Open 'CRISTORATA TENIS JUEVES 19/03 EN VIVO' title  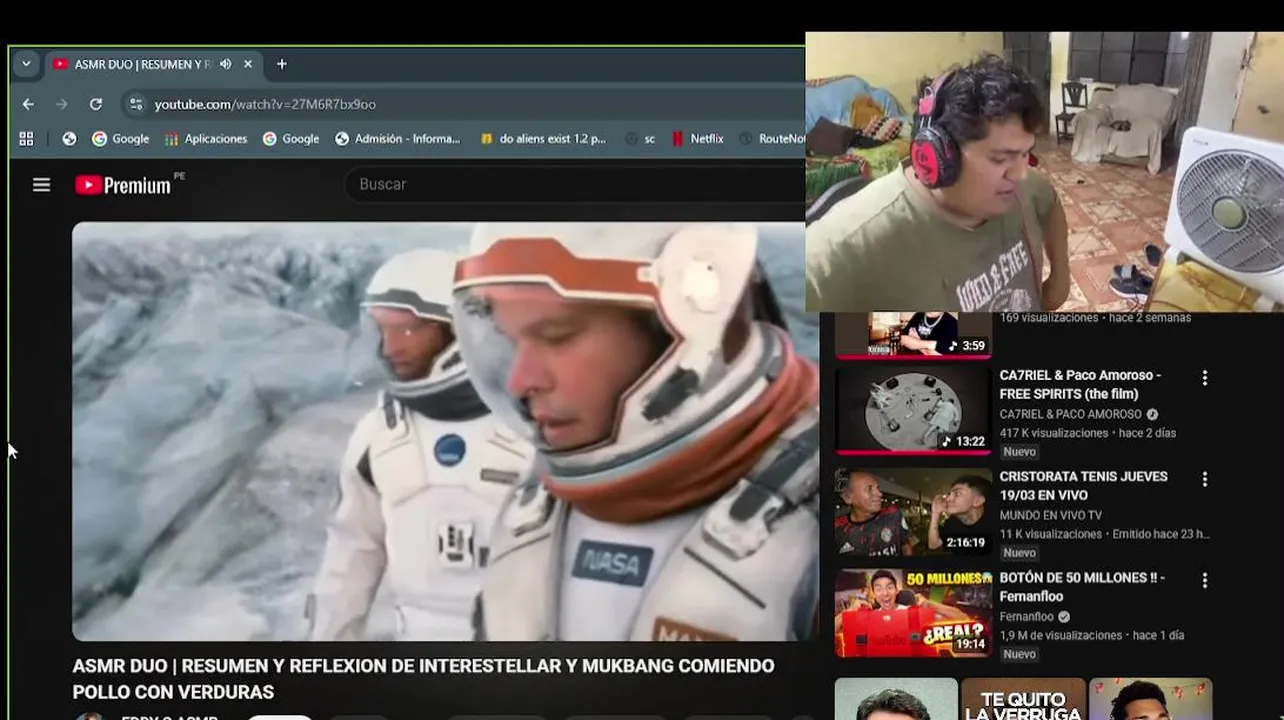point(1083,485)
